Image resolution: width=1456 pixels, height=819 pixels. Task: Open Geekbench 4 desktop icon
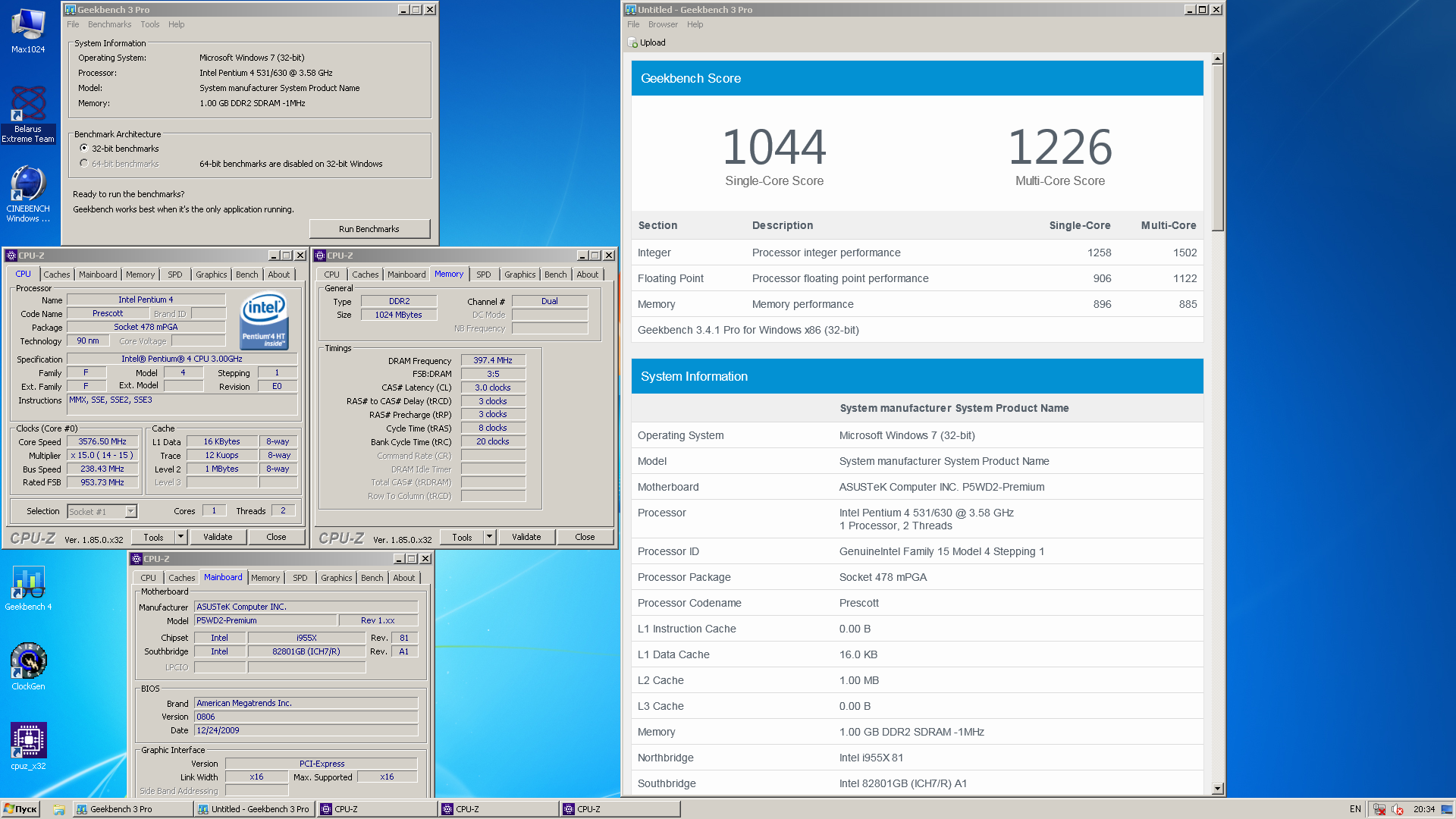click(28, 588)
